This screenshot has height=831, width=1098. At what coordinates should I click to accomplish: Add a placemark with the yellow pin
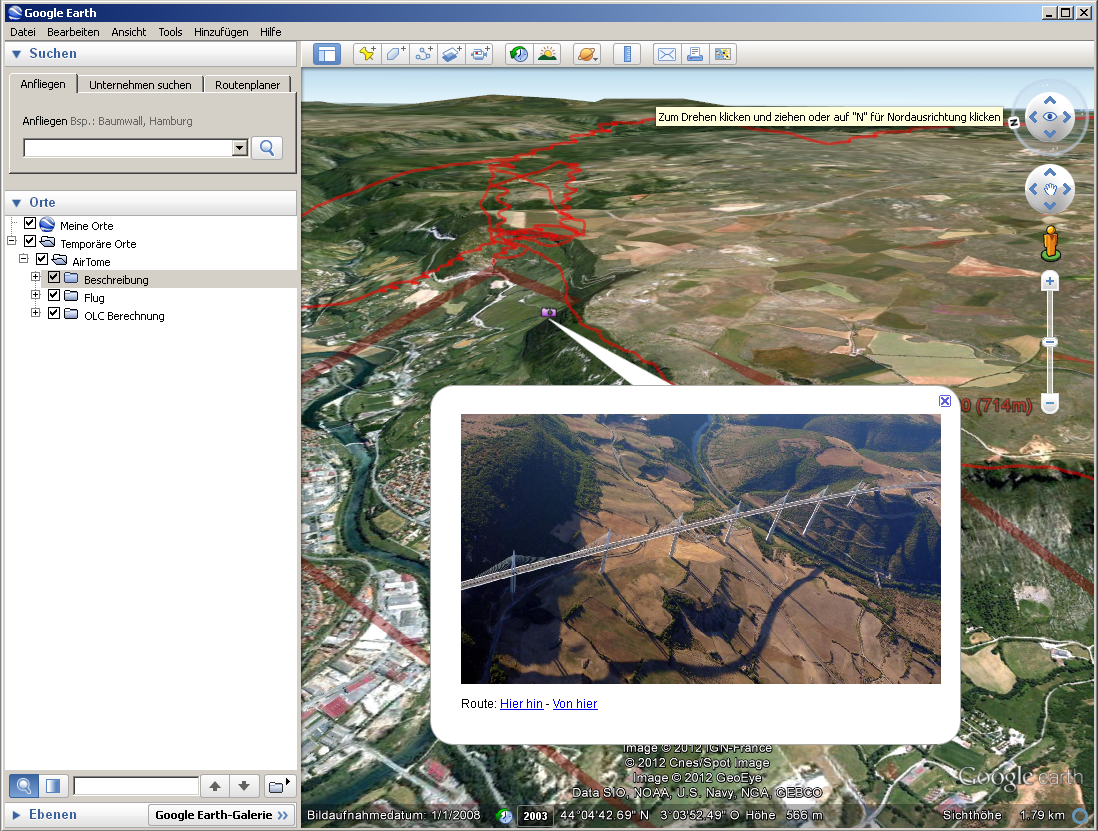pyautogui.click(x=367, y=54)
